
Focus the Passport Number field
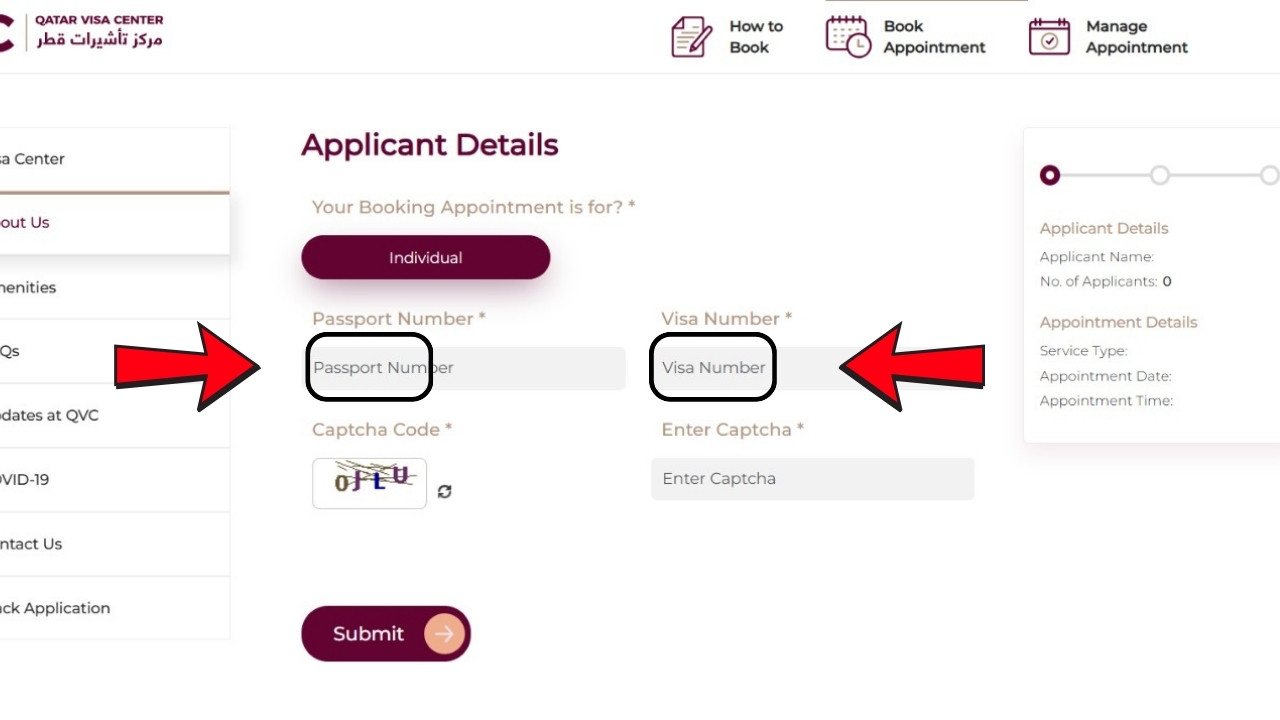[467, 368]
